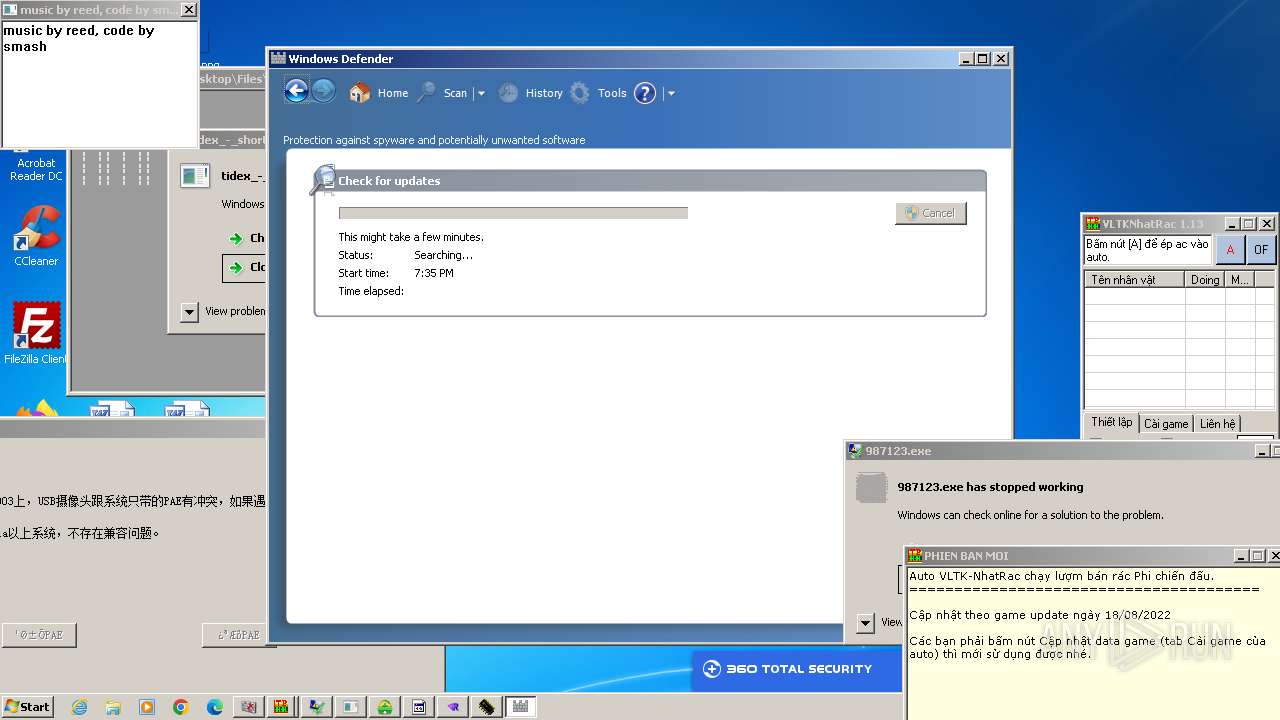Image resolution: width=1280 pixels, height=720 pixels.
Task: Open Defender History
Action: pos(531,93)
